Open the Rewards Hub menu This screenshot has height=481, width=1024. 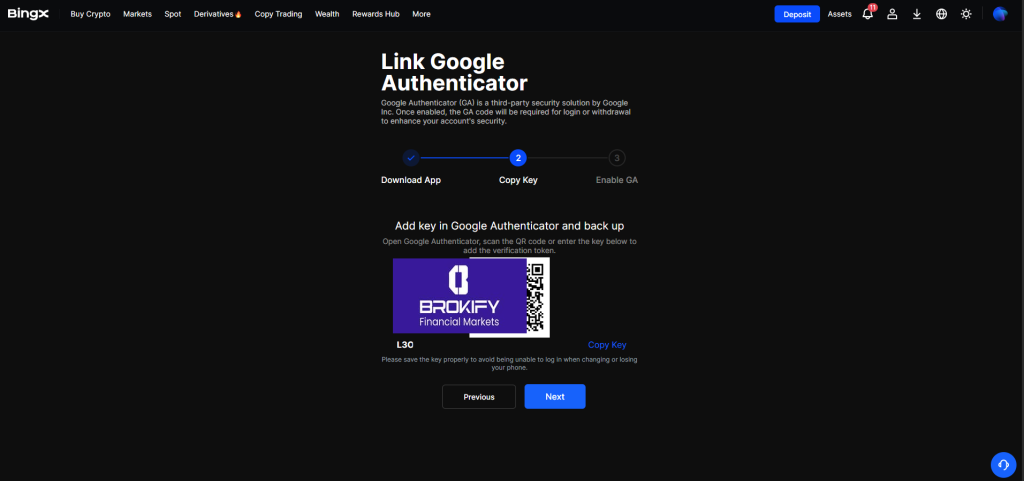click(x=376, y=14)
